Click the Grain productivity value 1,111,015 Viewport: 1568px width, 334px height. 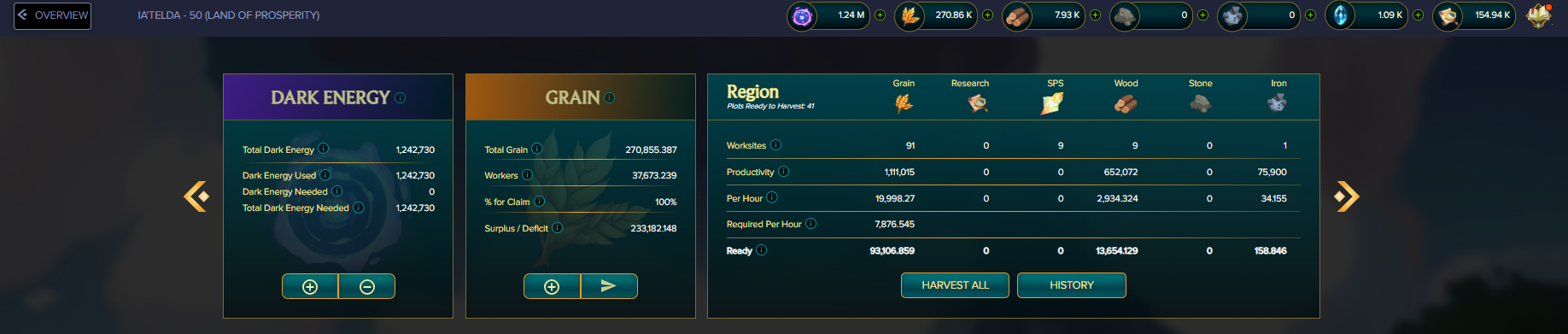899,172
